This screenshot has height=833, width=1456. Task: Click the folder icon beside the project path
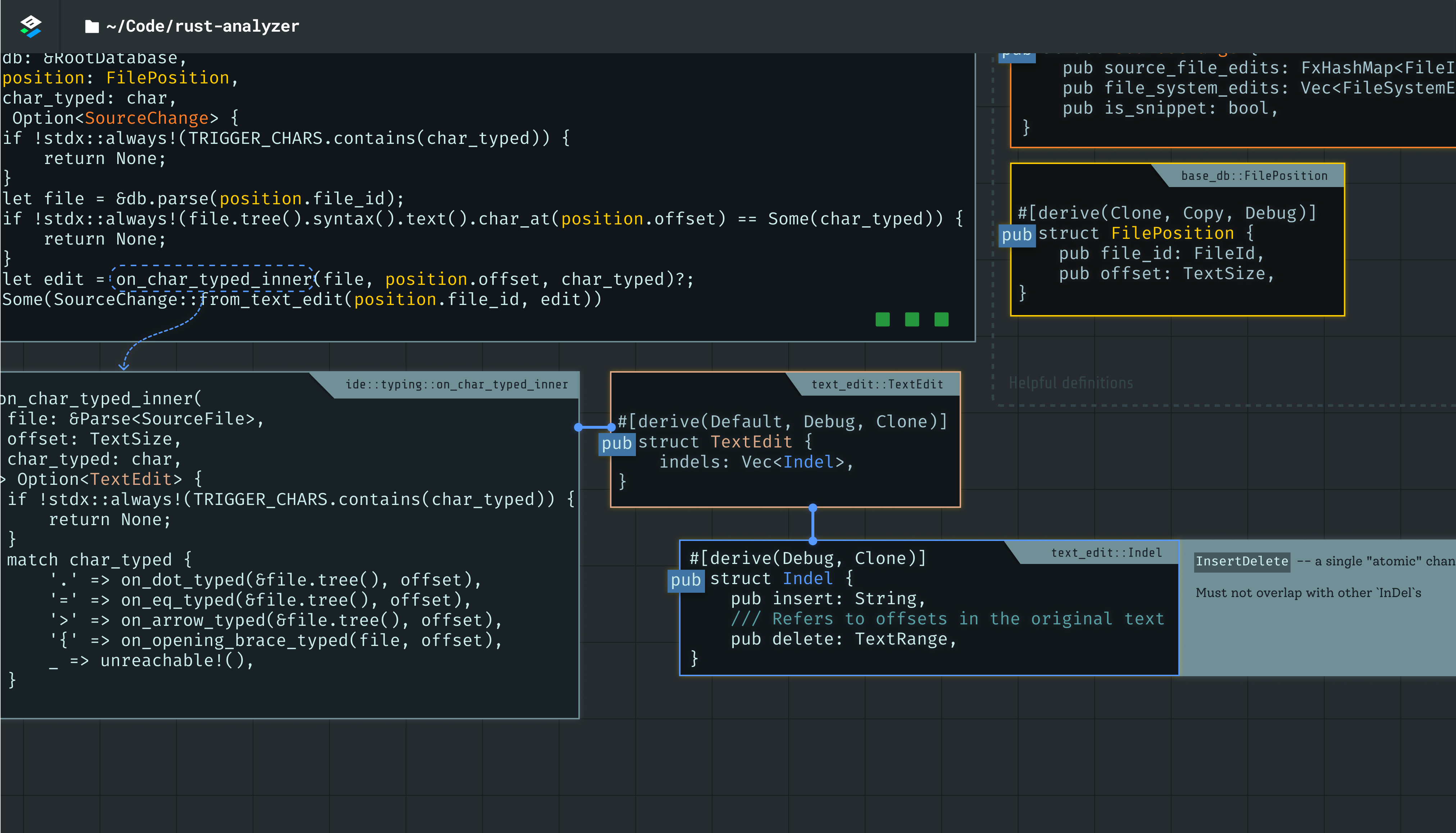91,26
